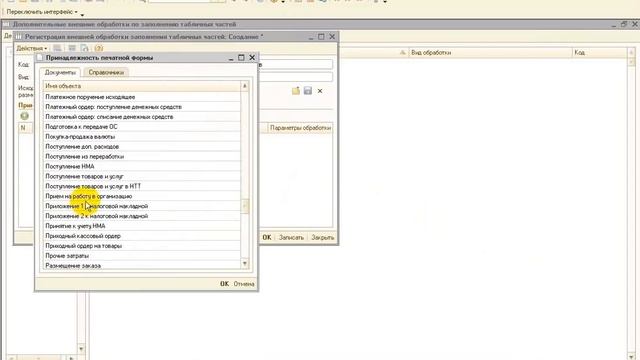Viewport: 640px width, 360px height.
Task: Open help question-mark icon in registration toolbar
Action: click(98, 48)
